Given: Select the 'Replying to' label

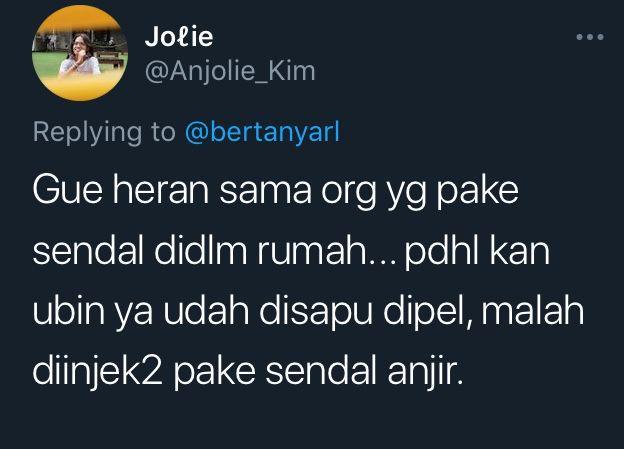Looking at the screenshot, I should click(x=104, y=132).
